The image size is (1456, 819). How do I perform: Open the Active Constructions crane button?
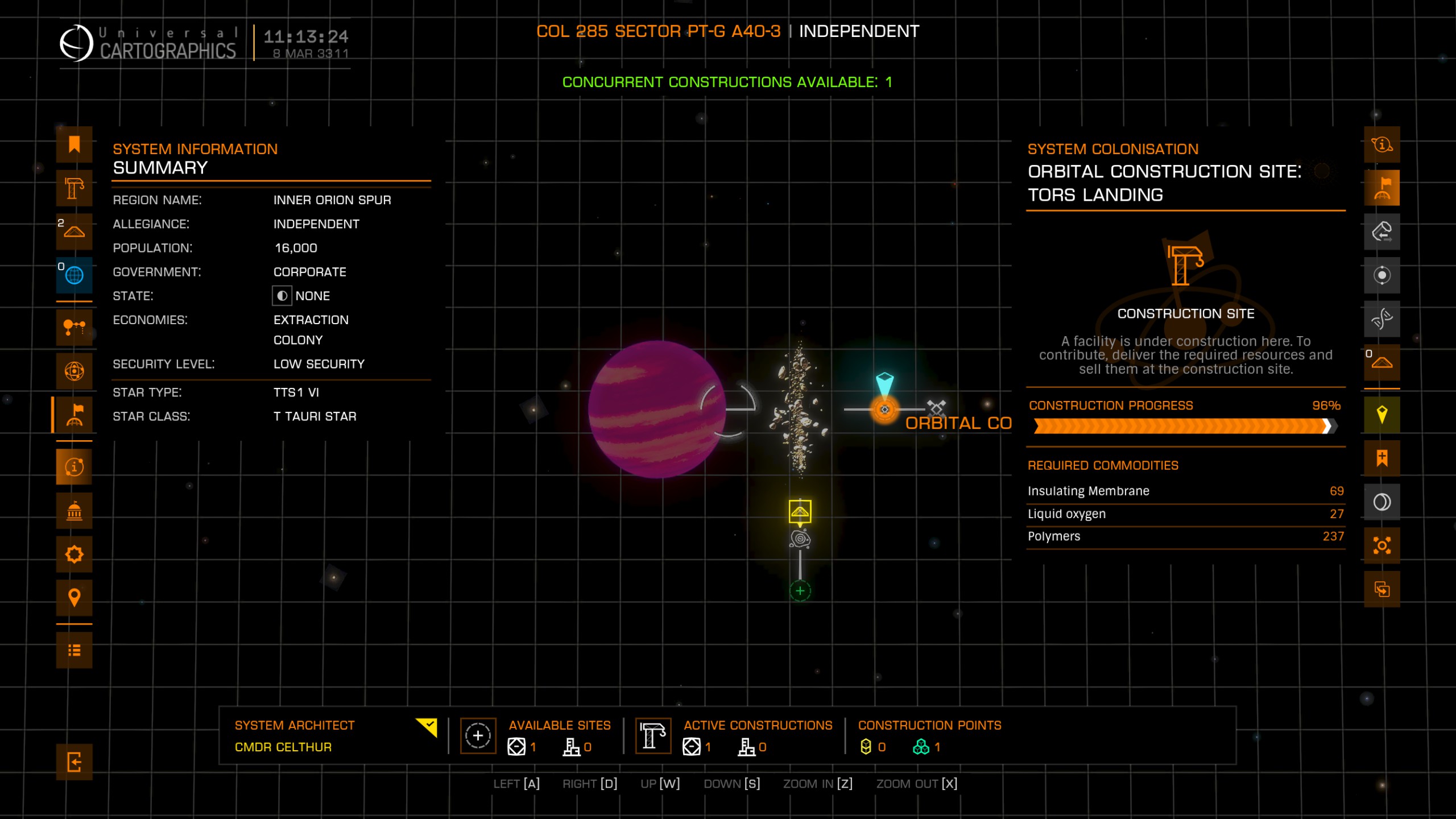coord(653,736)
